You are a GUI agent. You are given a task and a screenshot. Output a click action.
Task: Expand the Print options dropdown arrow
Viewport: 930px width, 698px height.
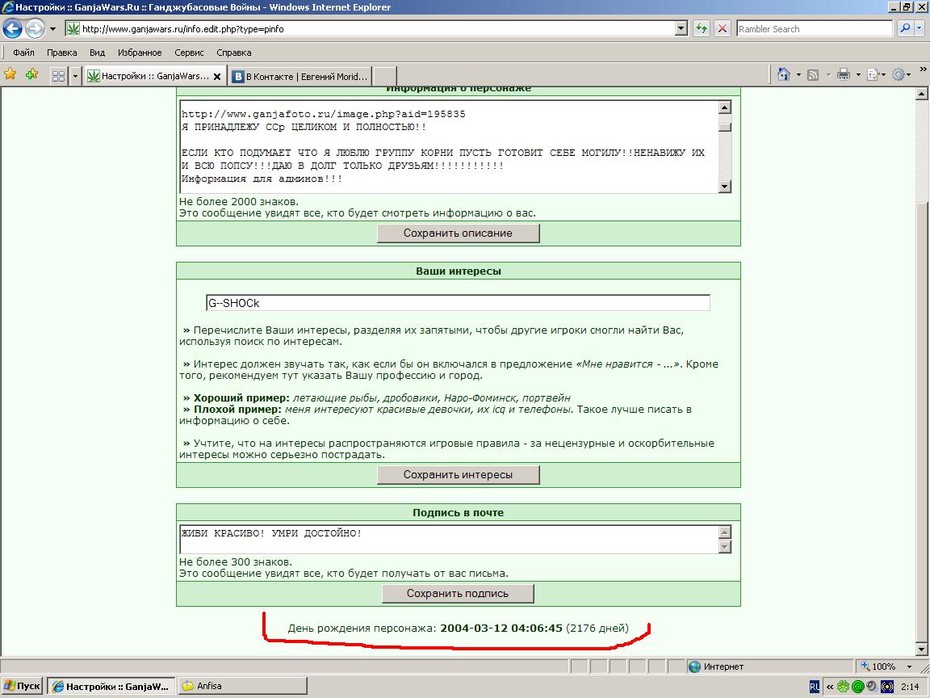click(858, 75)
